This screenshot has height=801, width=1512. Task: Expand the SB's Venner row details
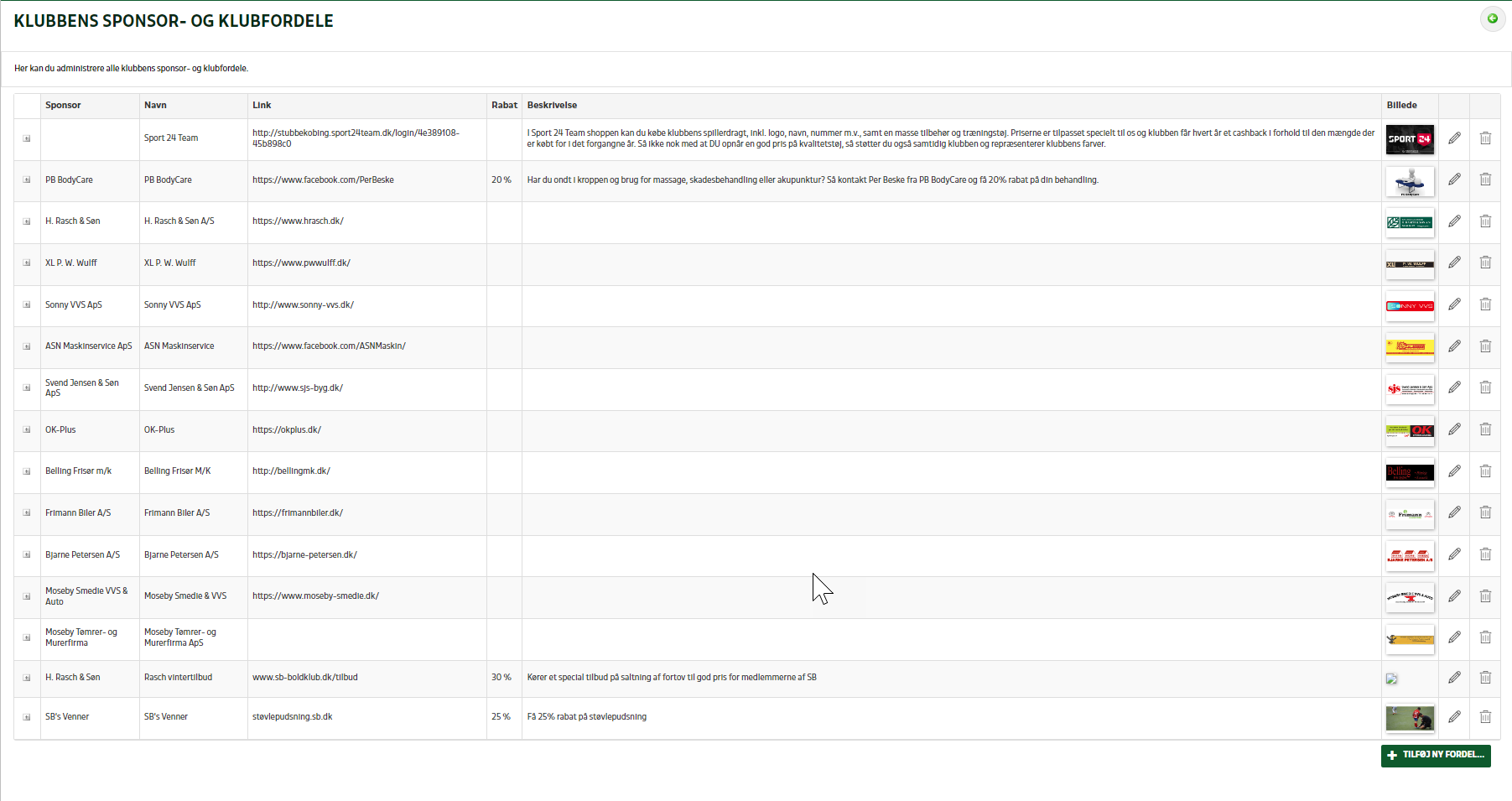tap(27, 717)
